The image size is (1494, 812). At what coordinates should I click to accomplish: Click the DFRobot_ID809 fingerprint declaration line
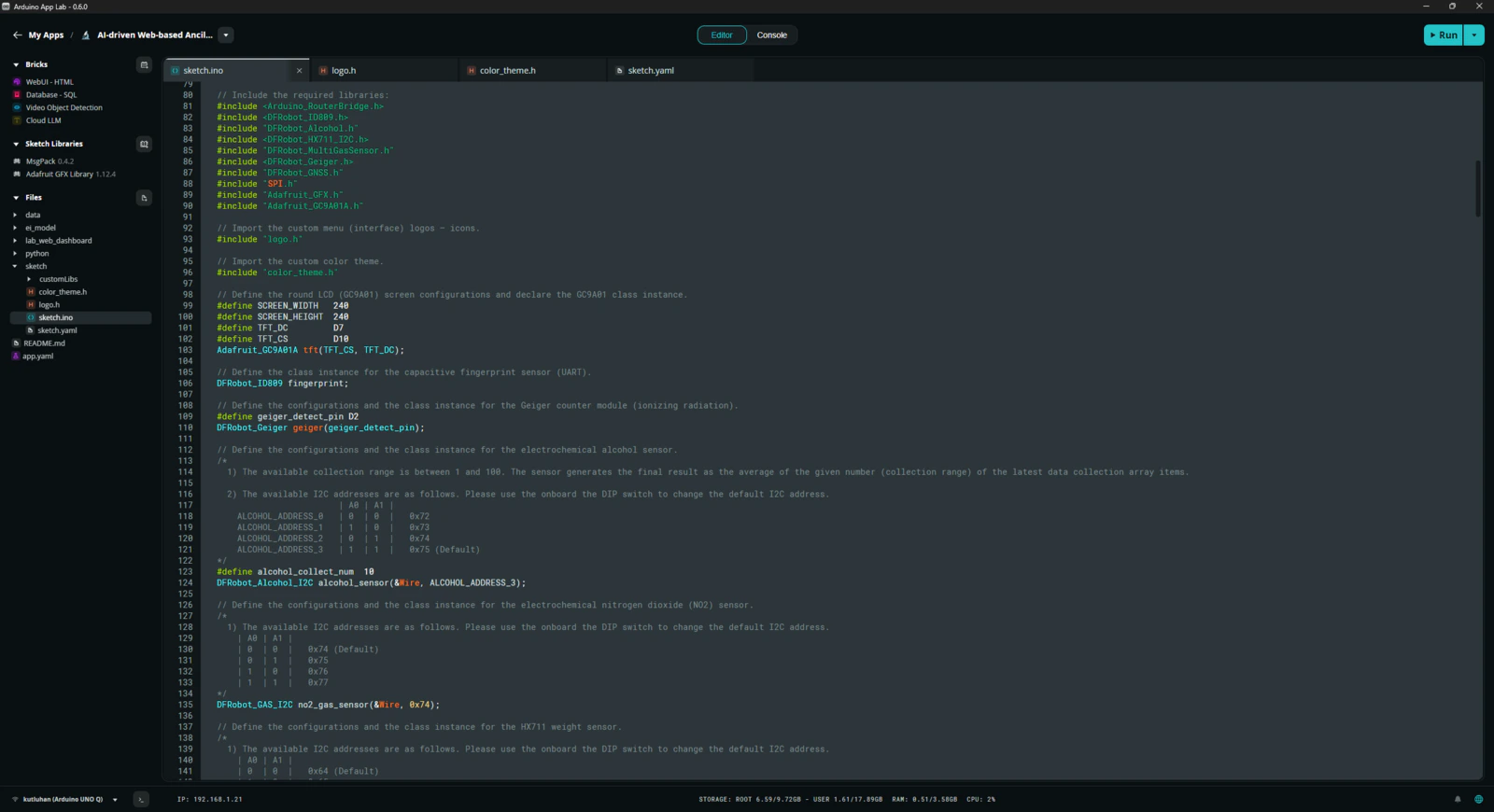click(282, 384)
